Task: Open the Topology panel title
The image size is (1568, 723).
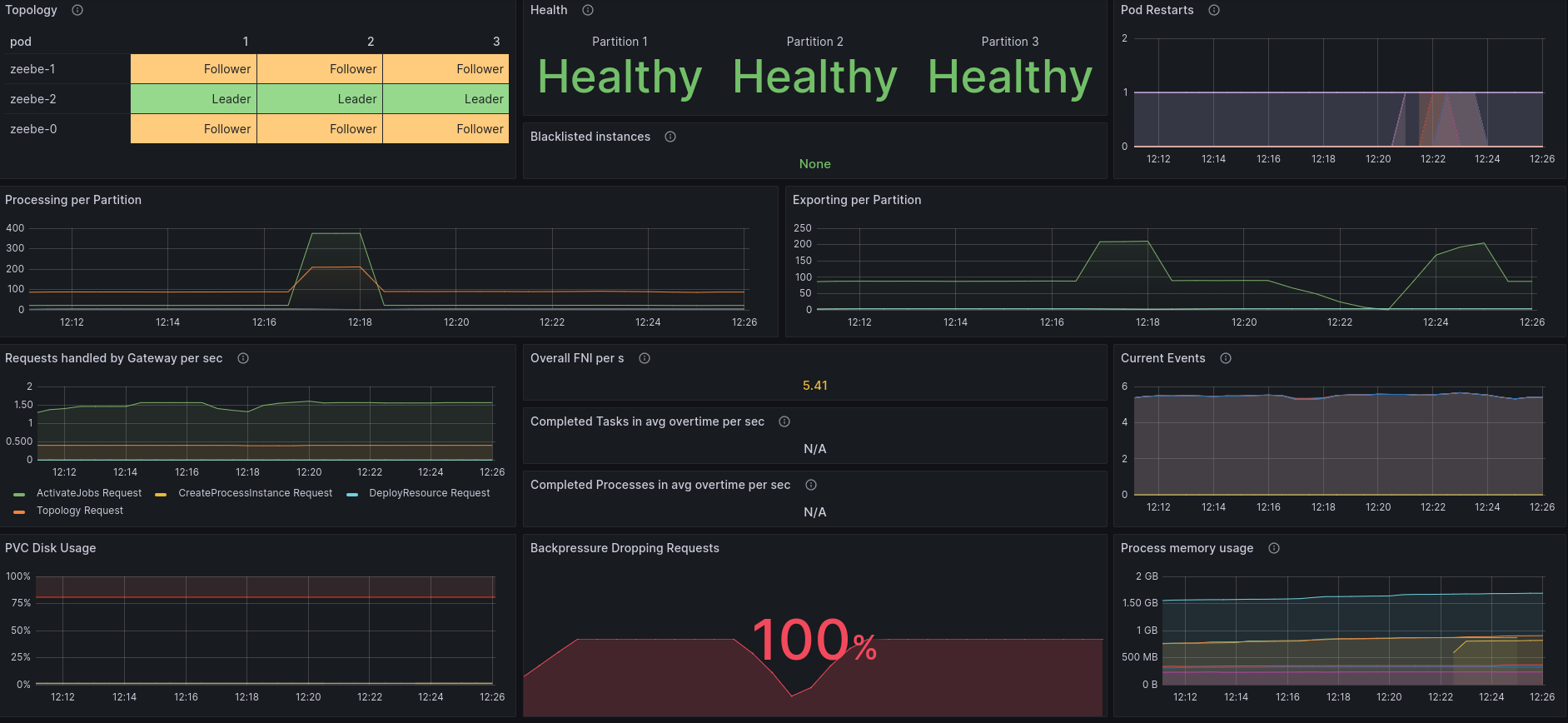Action: (x=32, y=10)
